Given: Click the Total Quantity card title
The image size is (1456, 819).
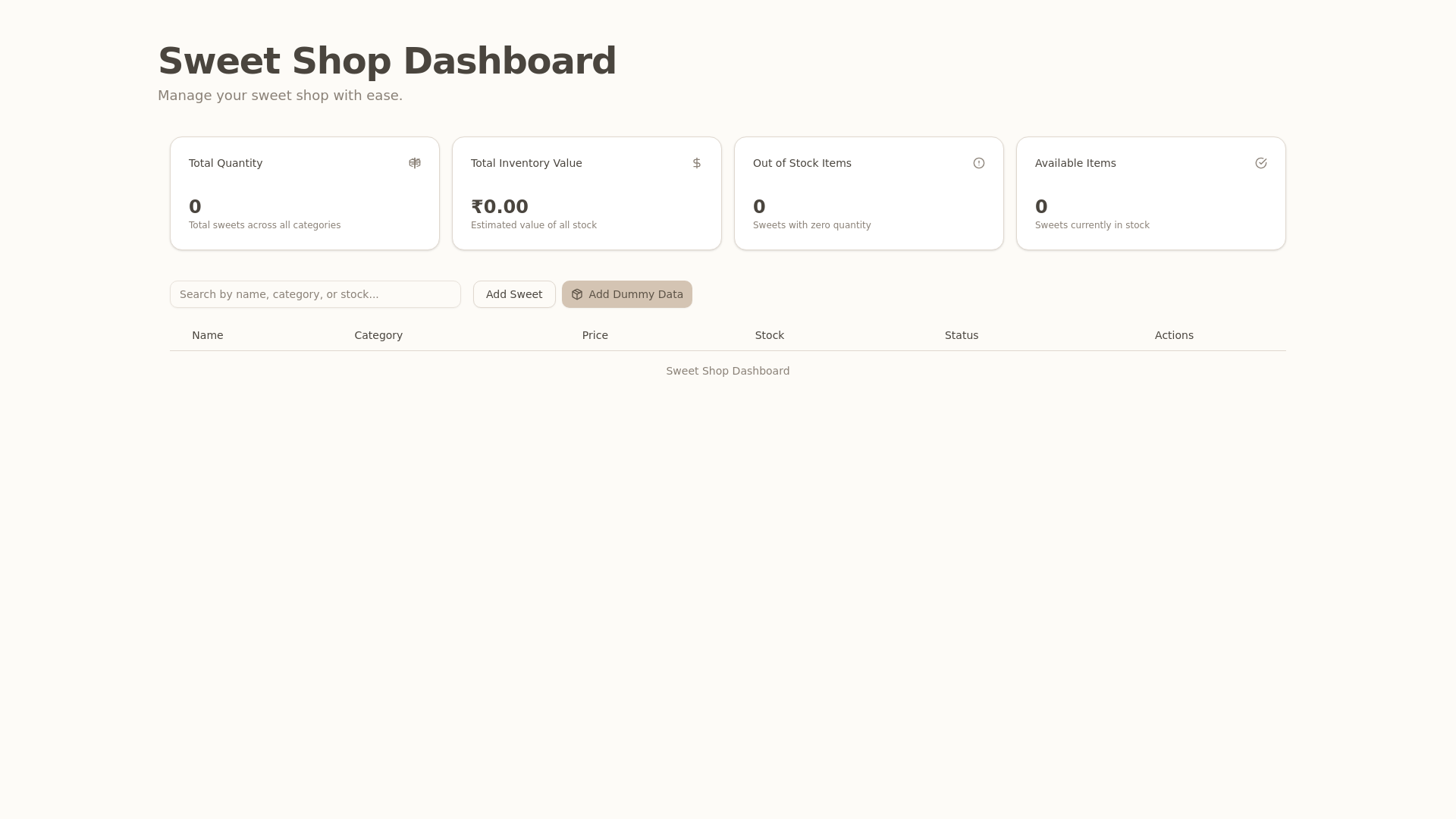Looking at the screenshot, I should 225,163.
